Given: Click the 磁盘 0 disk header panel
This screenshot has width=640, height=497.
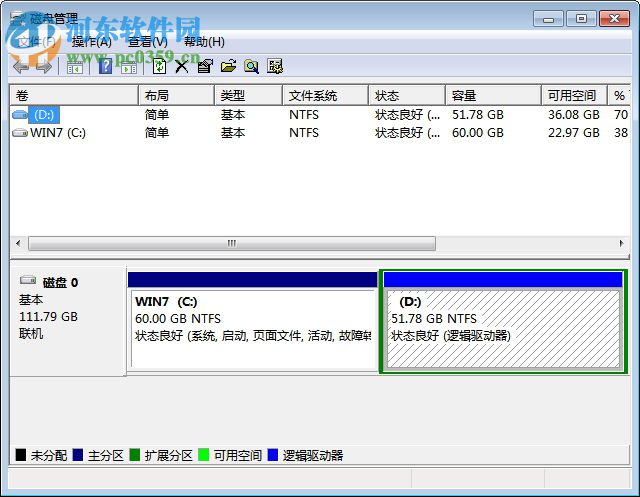Looking at the screenshot, I should (67, 321).
